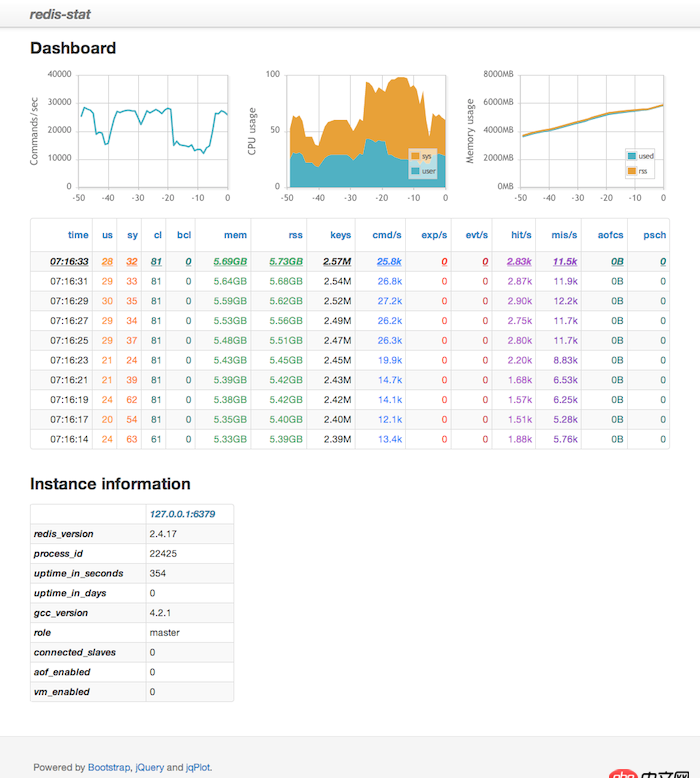Screen dimensions: 700x778
Task: Click the 25.8k cmd/s value
Action: [389, 261]
